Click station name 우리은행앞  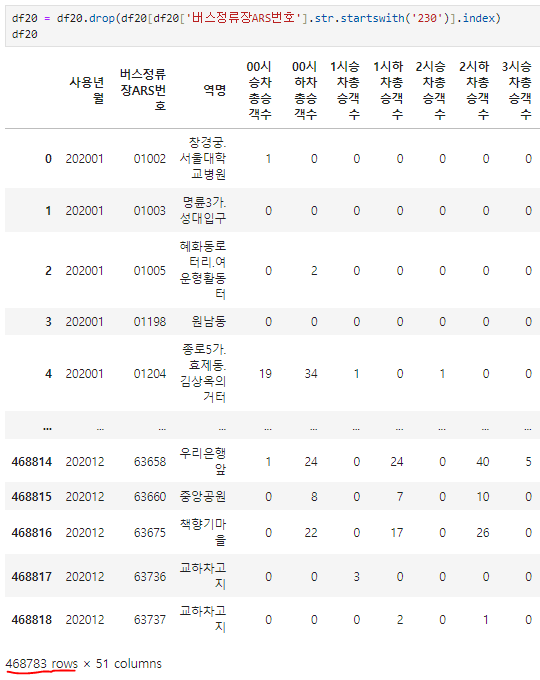click(203, 461)
